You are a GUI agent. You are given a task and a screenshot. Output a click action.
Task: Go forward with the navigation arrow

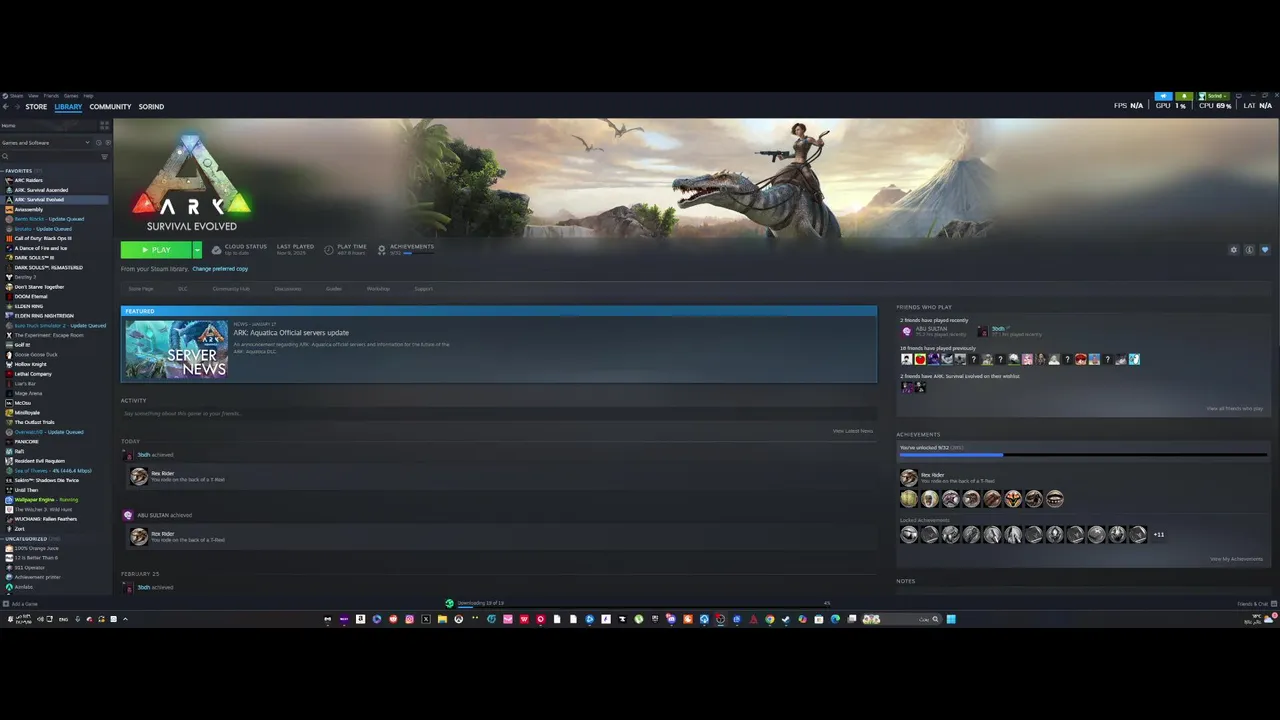(16, 106)
